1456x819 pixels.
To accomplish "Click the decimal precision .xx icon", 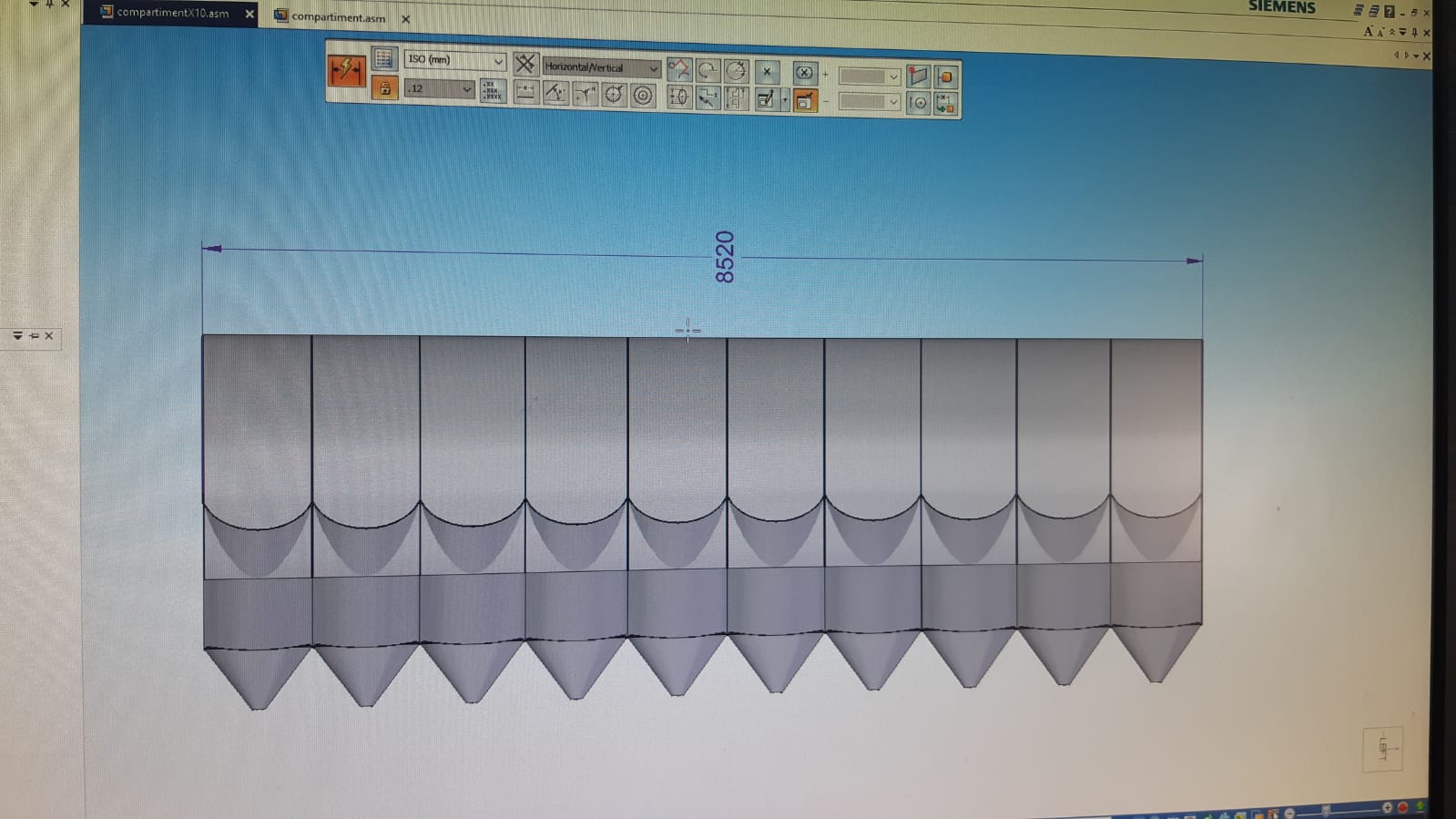I will (493, 91).
